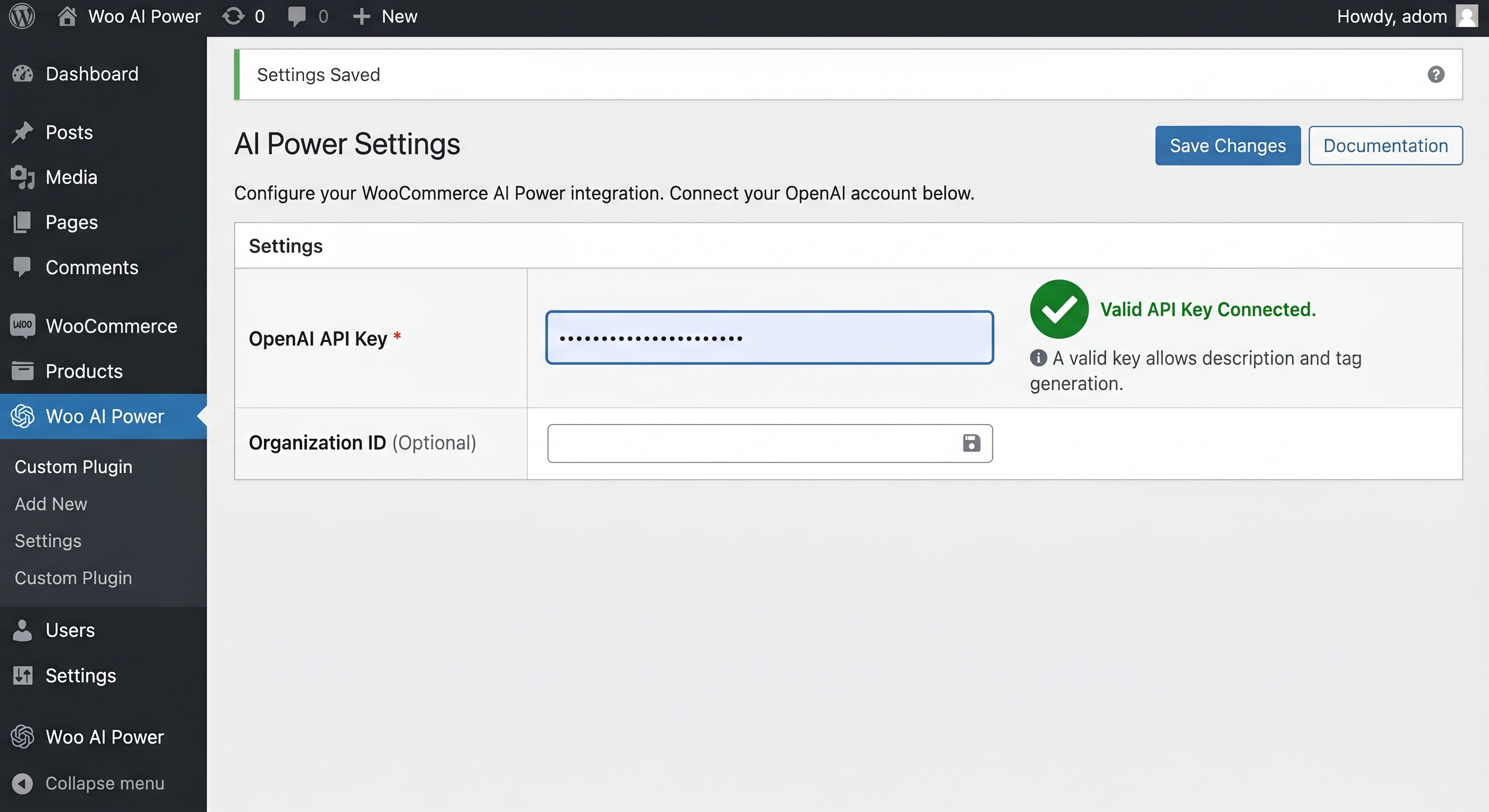
Task: Click the Media icon in sidebar
Action: (x=23, y=178)
